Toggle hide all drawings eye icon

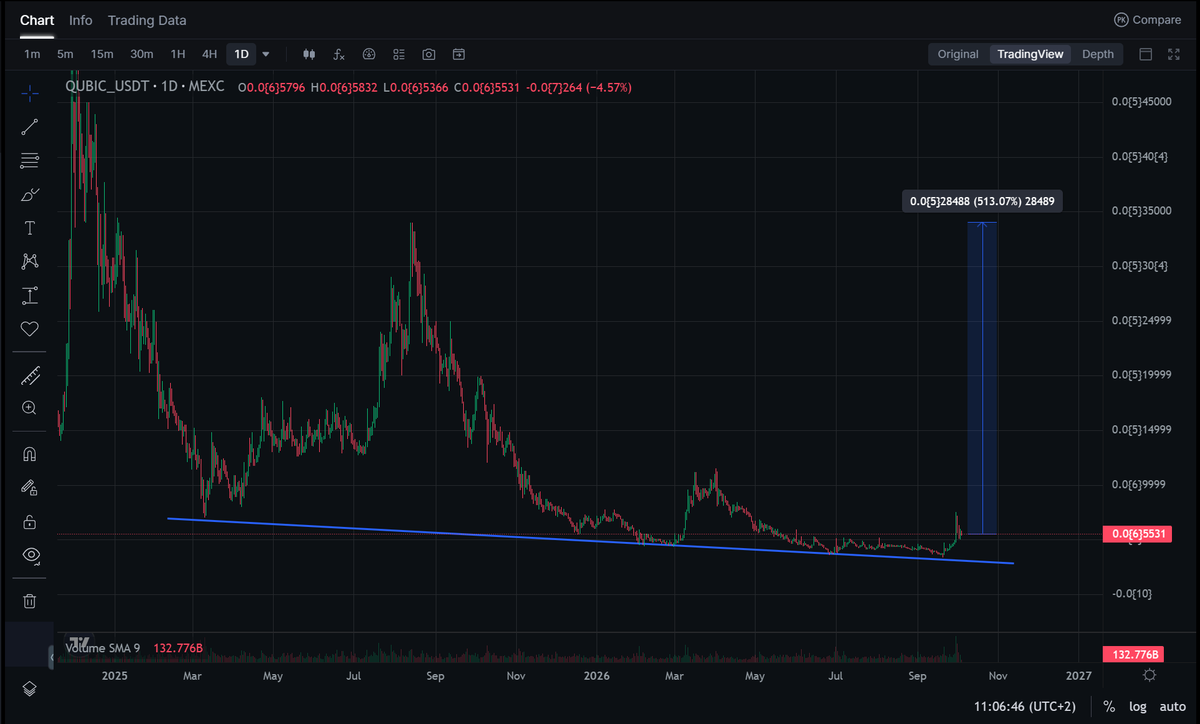pos(30,555)
